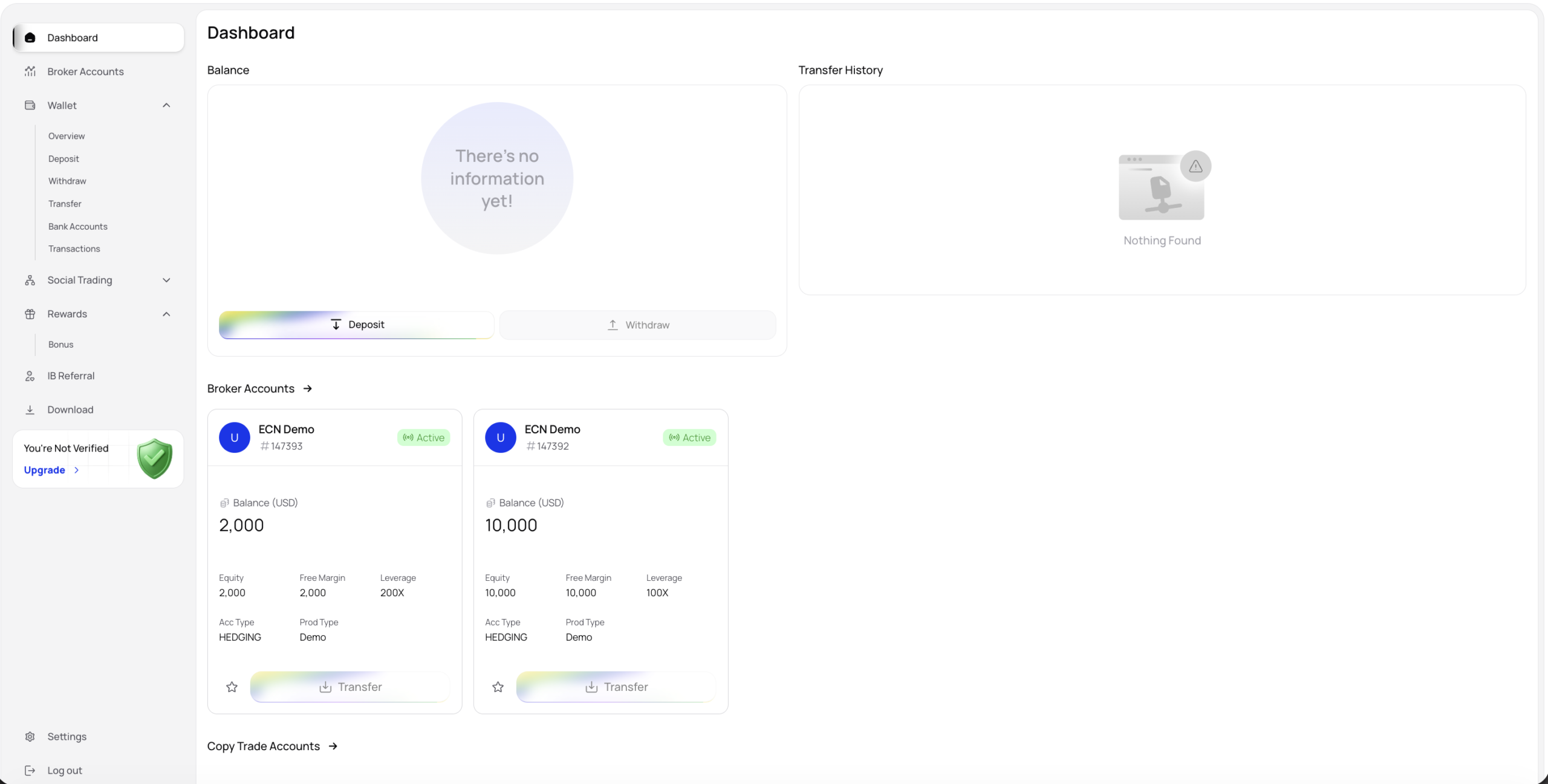
Task: Click the Log out door icon
Action: coord(30,770)
